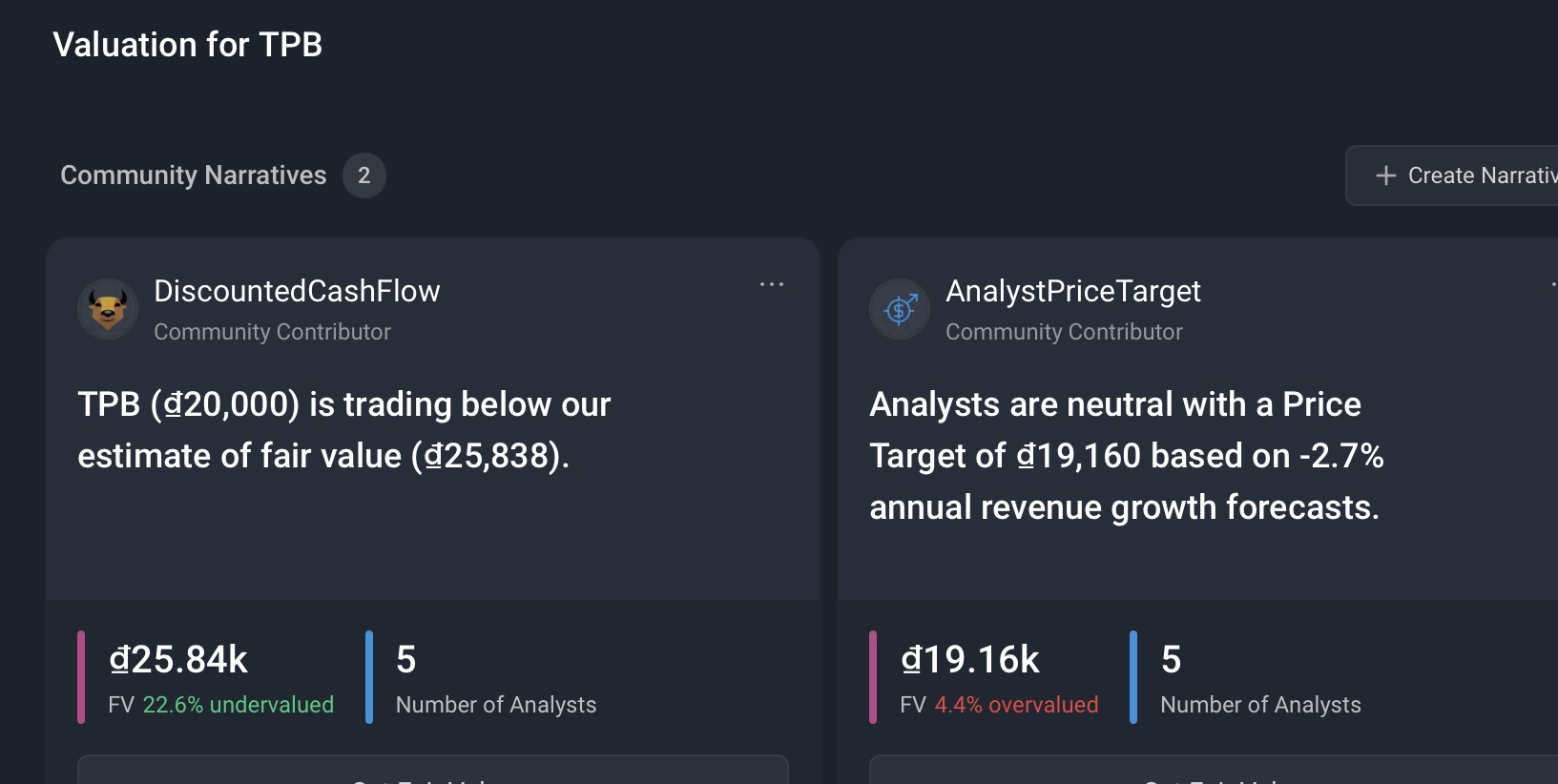Click the red '4.4% overvalued' label
1558x784 pixels.
[1016, 705]
